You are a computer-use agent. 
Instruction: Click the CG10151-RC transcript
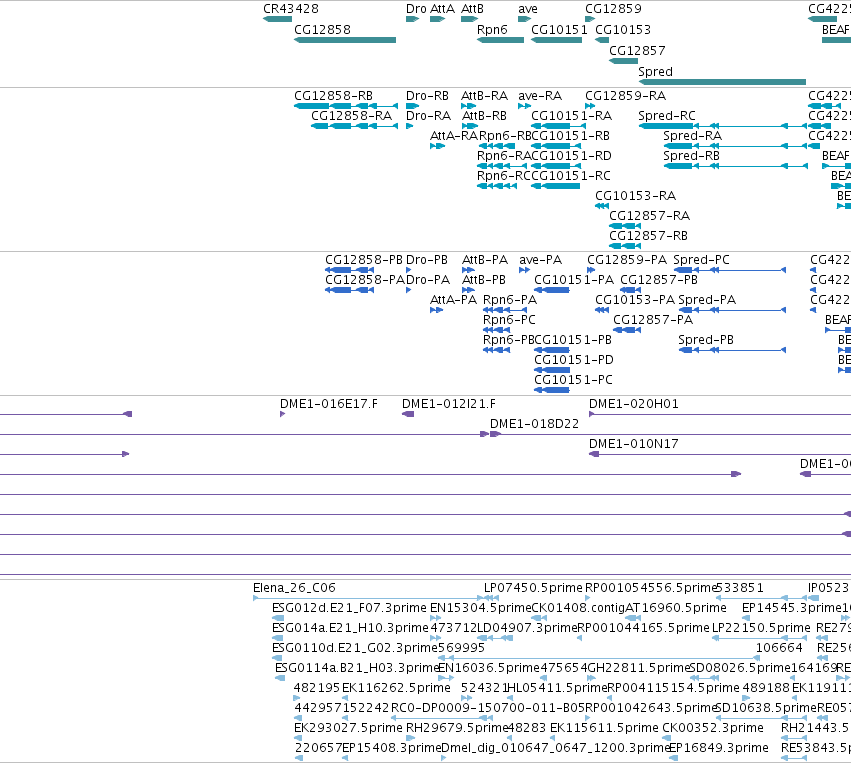(555, 186)
